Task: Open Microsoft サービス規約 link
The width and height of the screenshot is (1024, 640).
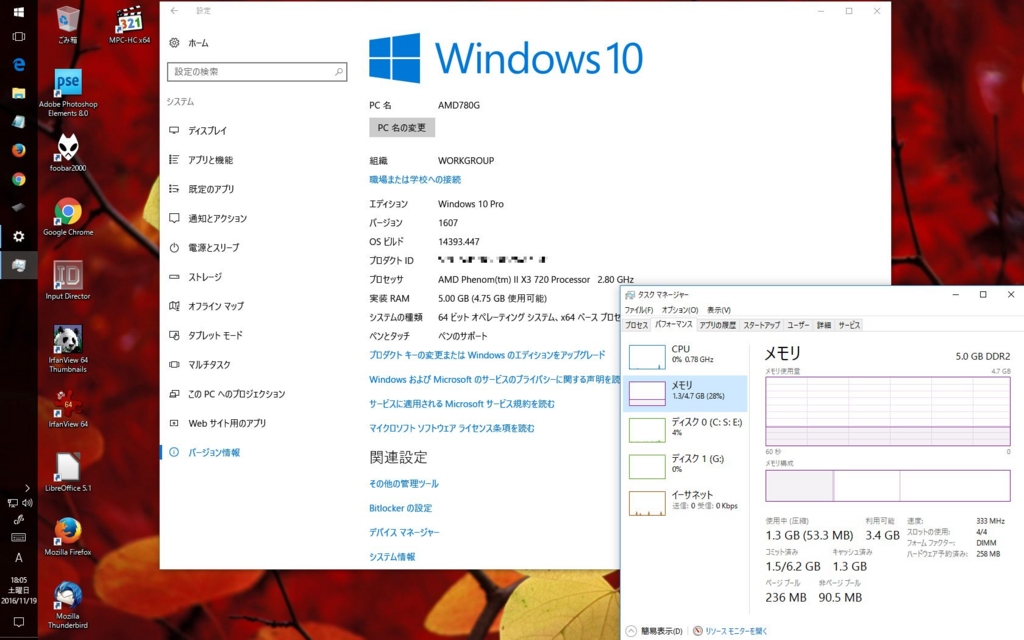Action: click(462, 404)
